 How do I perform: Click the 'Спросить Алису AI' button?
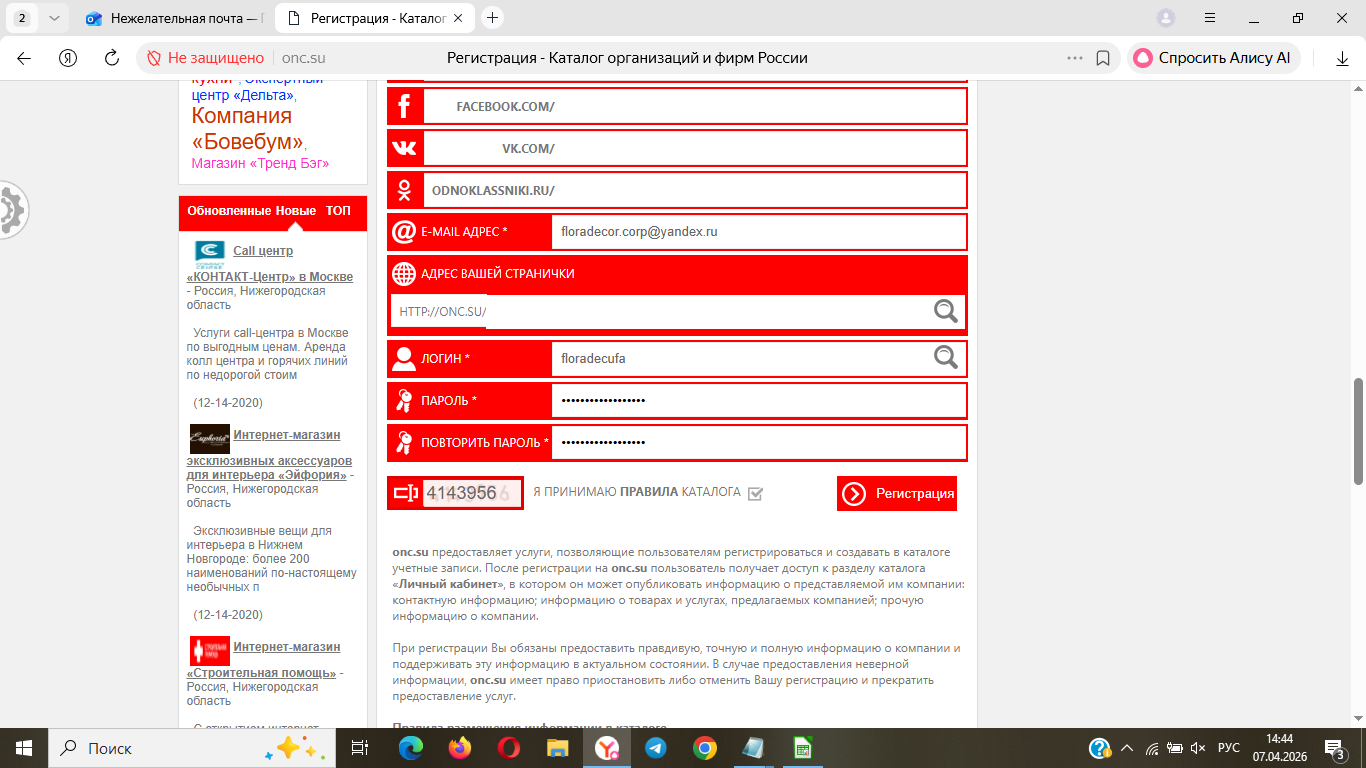click(1213, 58)
